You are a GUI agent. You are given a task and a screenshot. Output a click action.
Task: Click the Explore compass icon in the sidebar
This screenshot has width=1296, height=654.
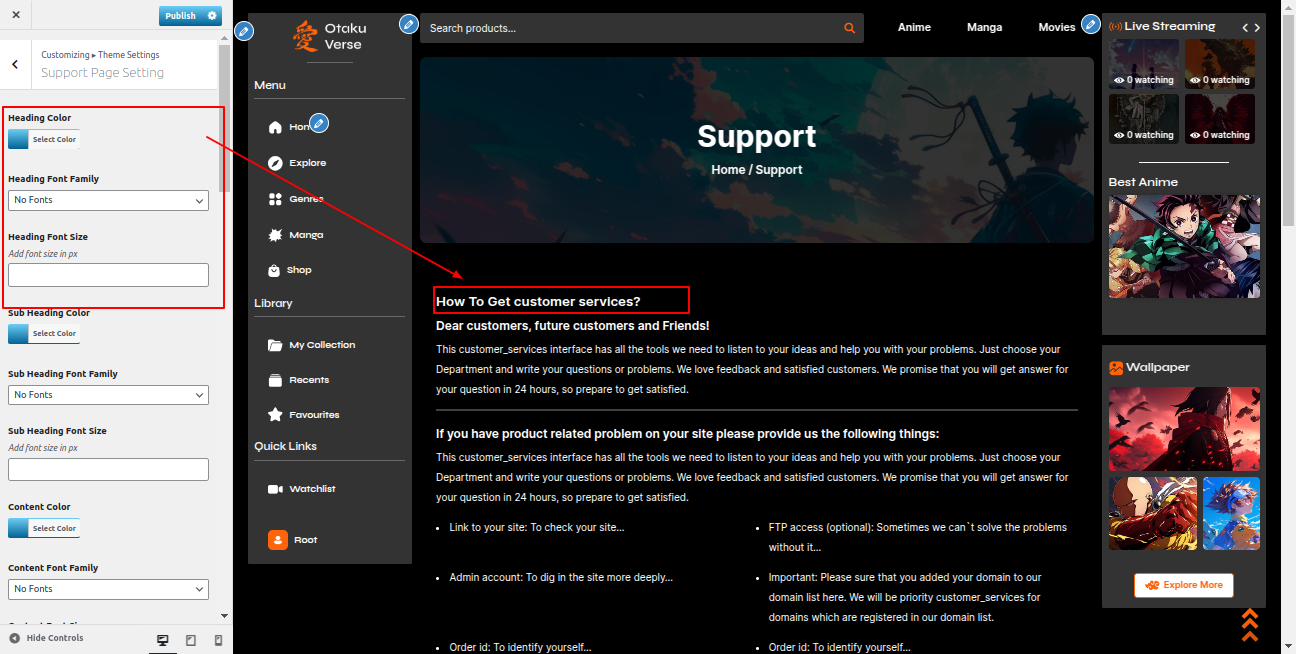click(275, 163)
